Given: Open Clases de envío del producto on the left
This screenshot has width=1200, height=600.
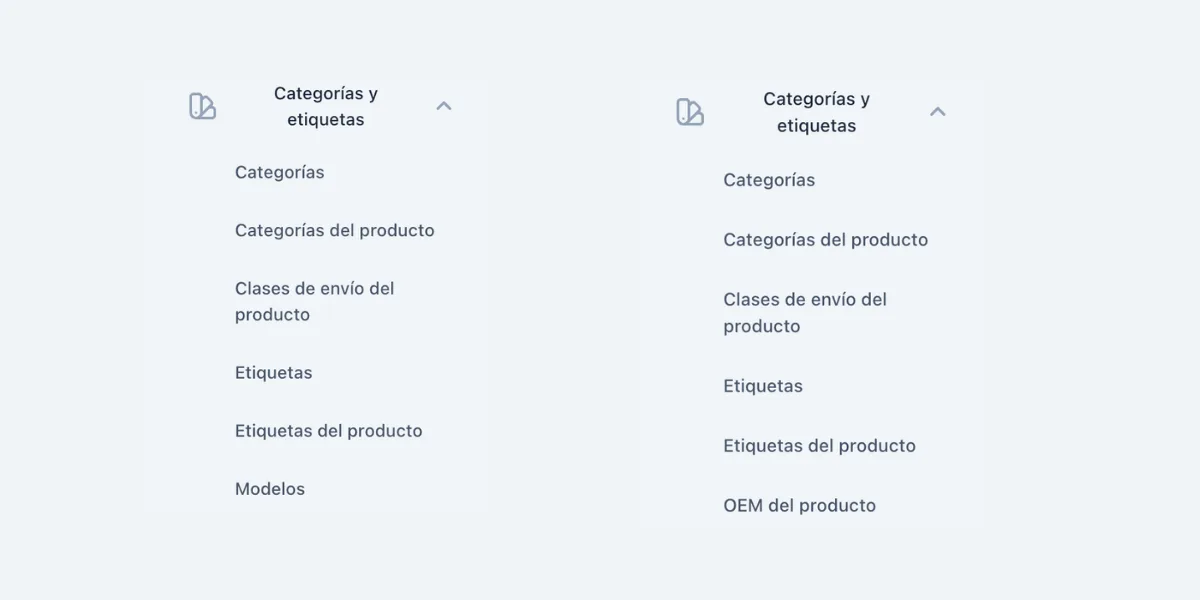Looking at the screenshot, I should [x=314, y=301].
